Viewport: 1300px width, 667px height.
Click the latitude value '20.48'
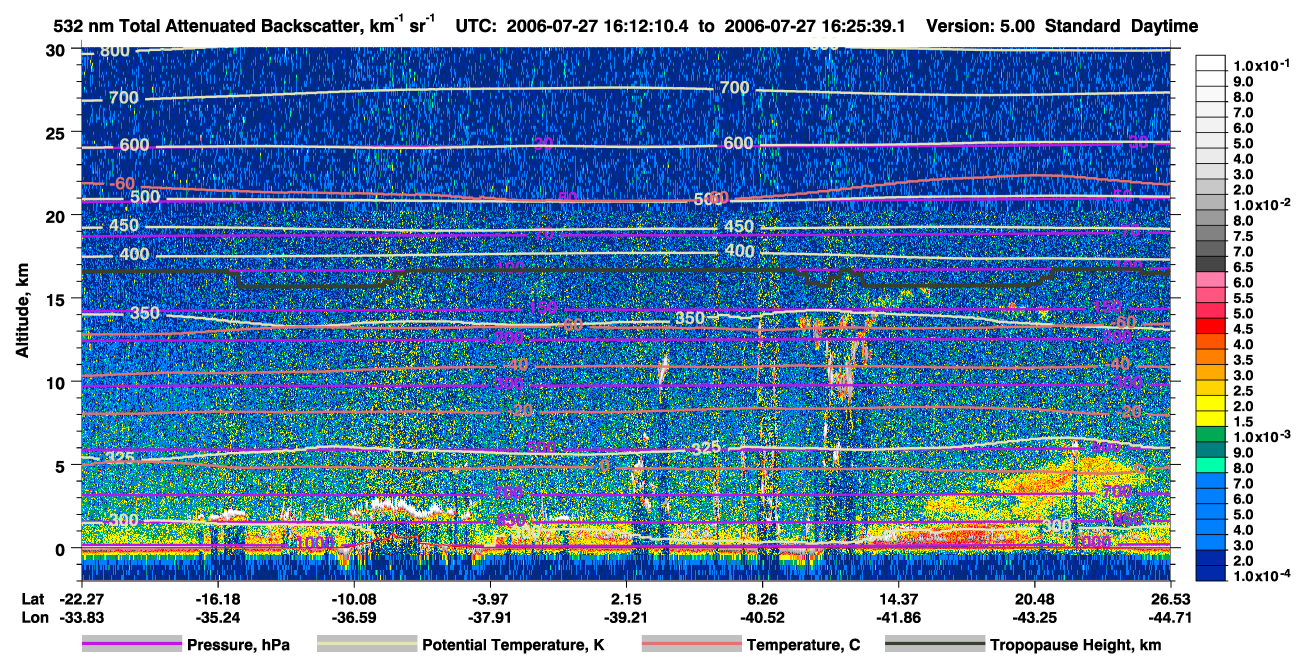[1034, 599]
